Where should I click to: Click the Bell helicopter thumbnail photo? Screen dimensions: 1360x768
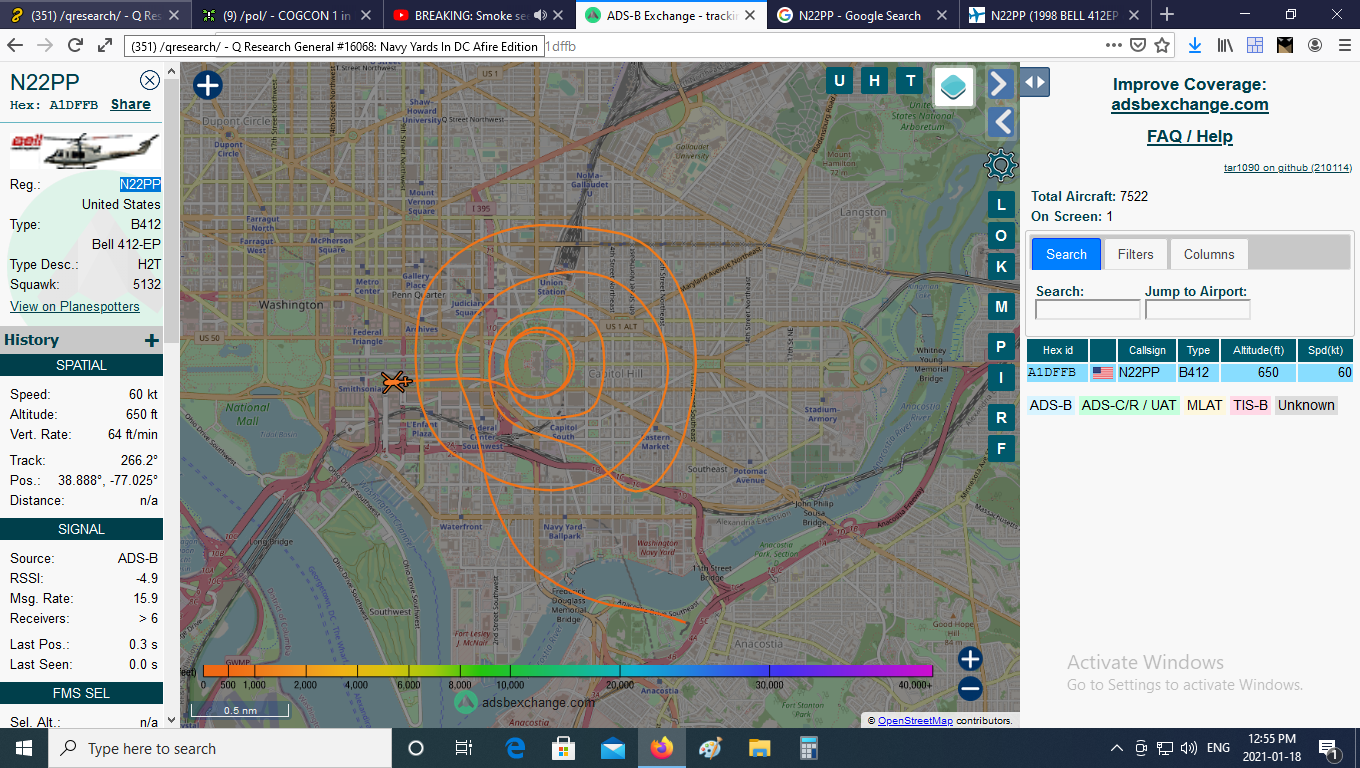click(x=85, y=151)
